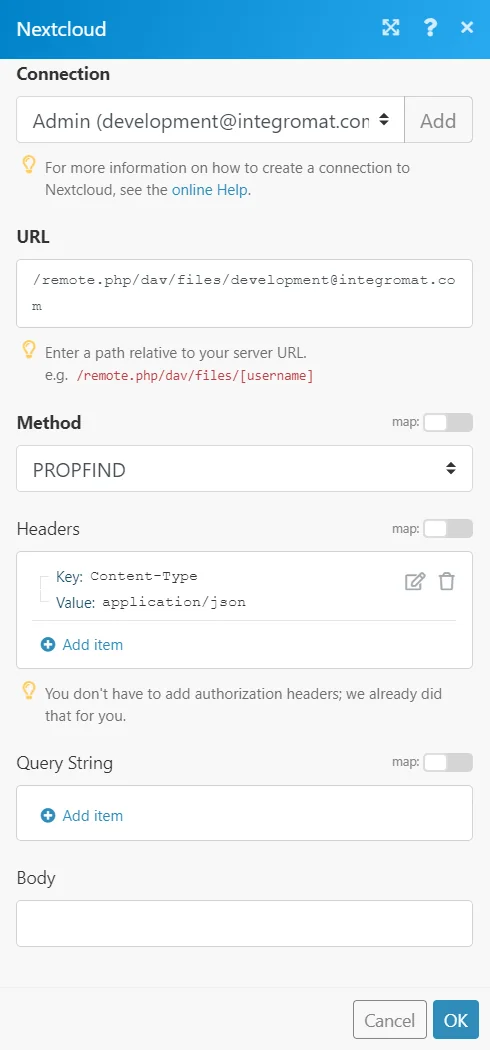Click the lightbulb hint icon below URL
The height and width of the screenshot is (1050, 490).
pyautogui.click(x=29, y=349)
